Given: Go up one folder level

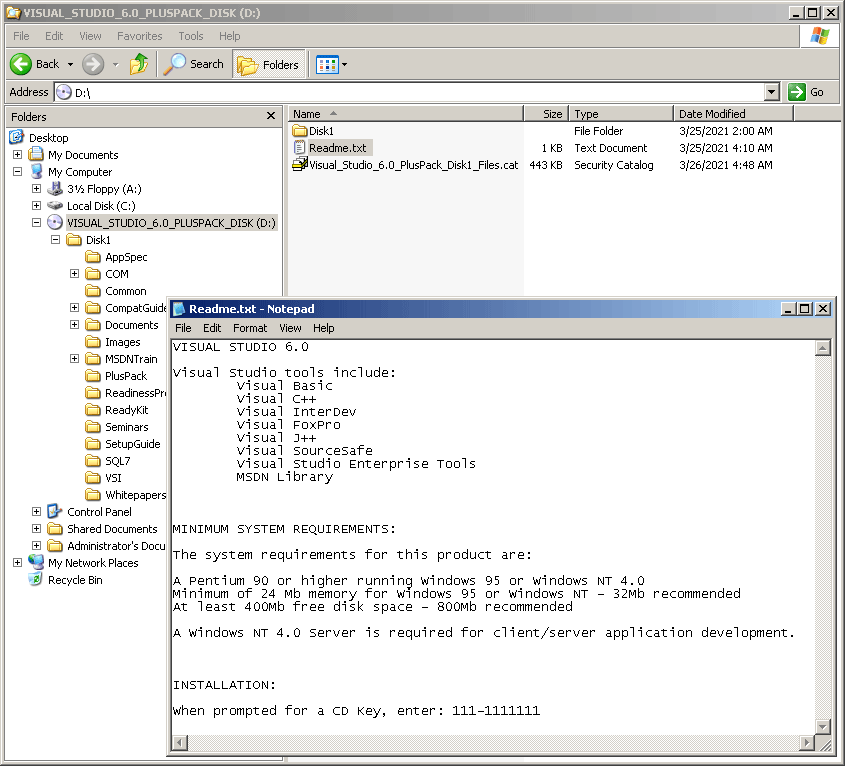Looking at the screenshot, I should [139, 64].
